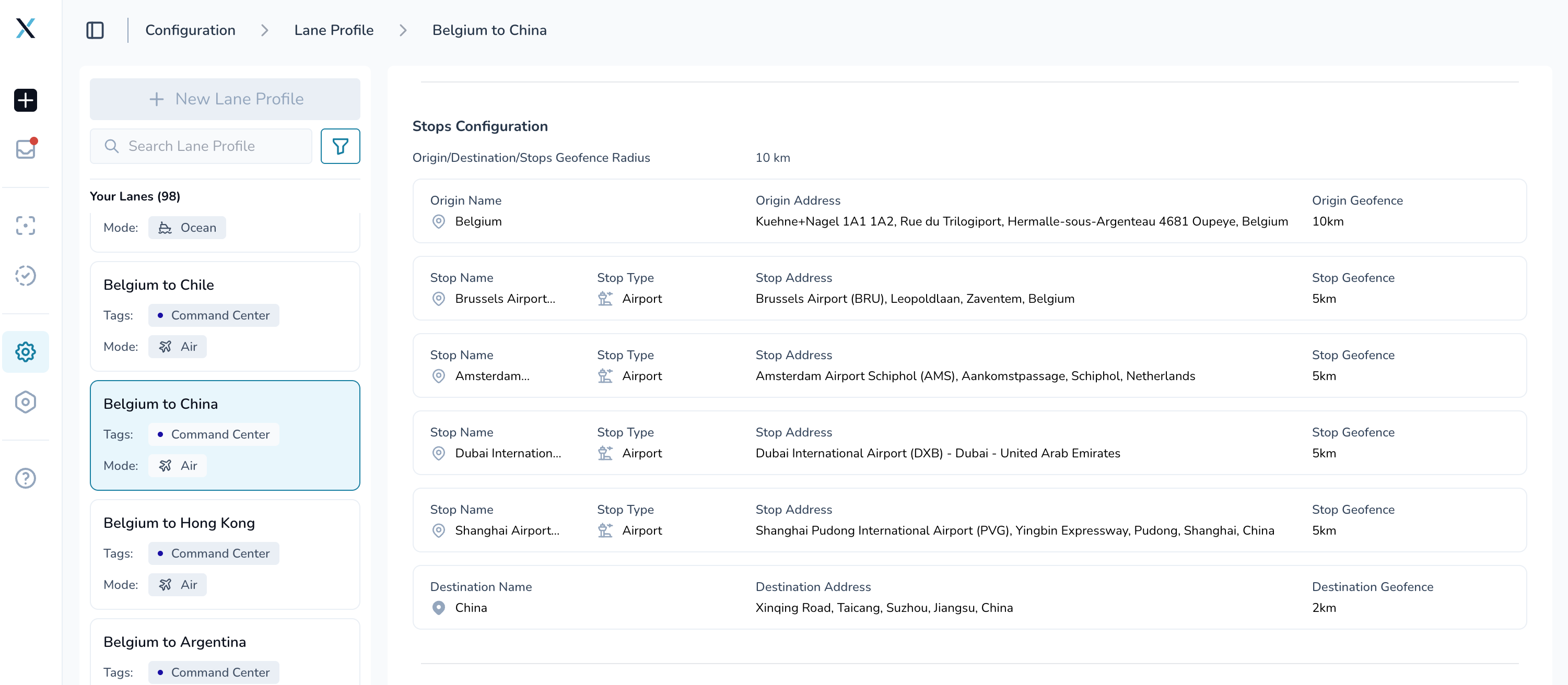Click the magnifier icon in search field
This screenshot has height=685, width=1568.
point(111,146)
